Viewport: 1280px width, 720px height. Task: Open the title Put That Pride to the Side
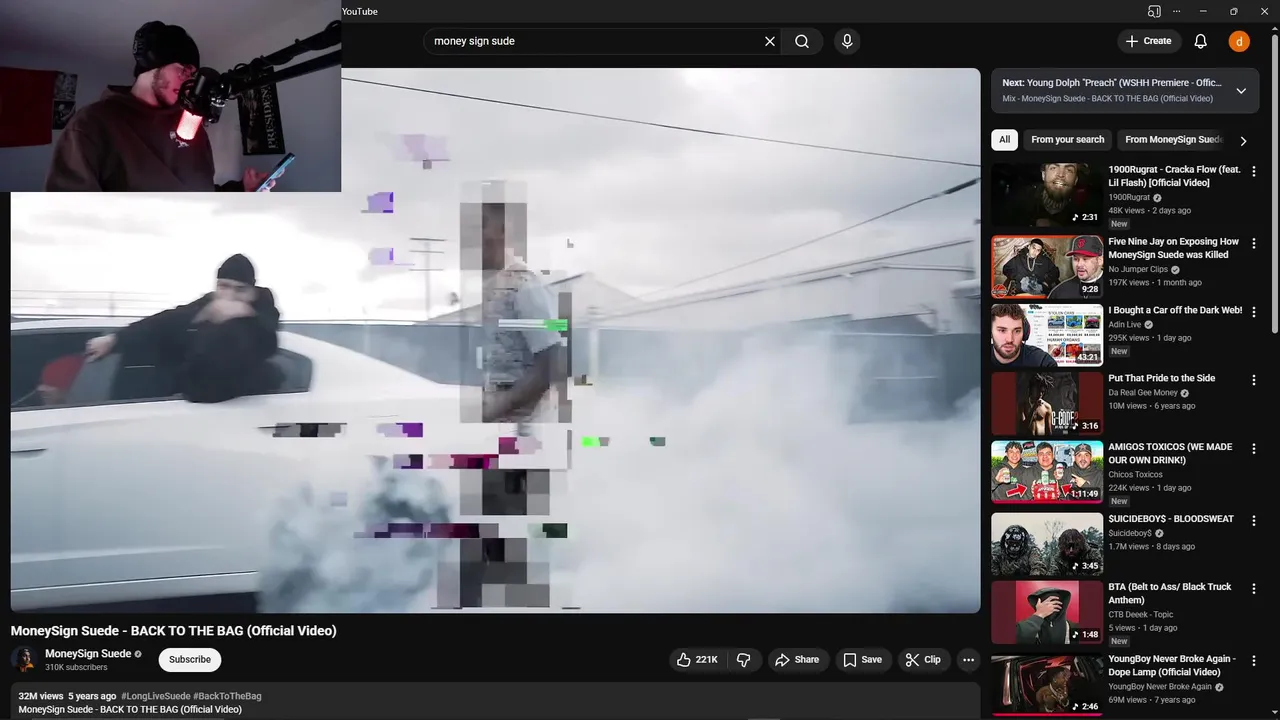(1162, 378)
